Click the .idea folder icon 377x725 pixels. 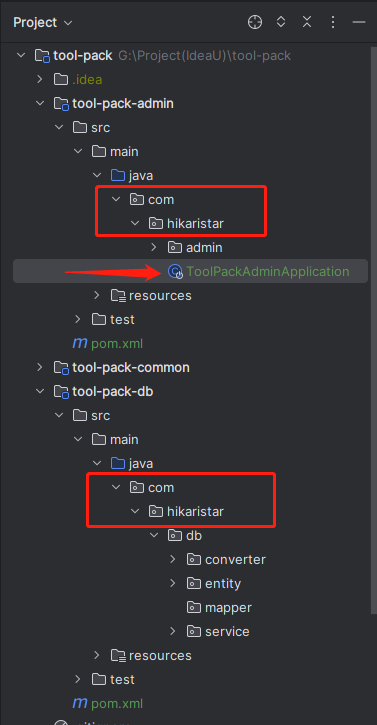[61, 80]
